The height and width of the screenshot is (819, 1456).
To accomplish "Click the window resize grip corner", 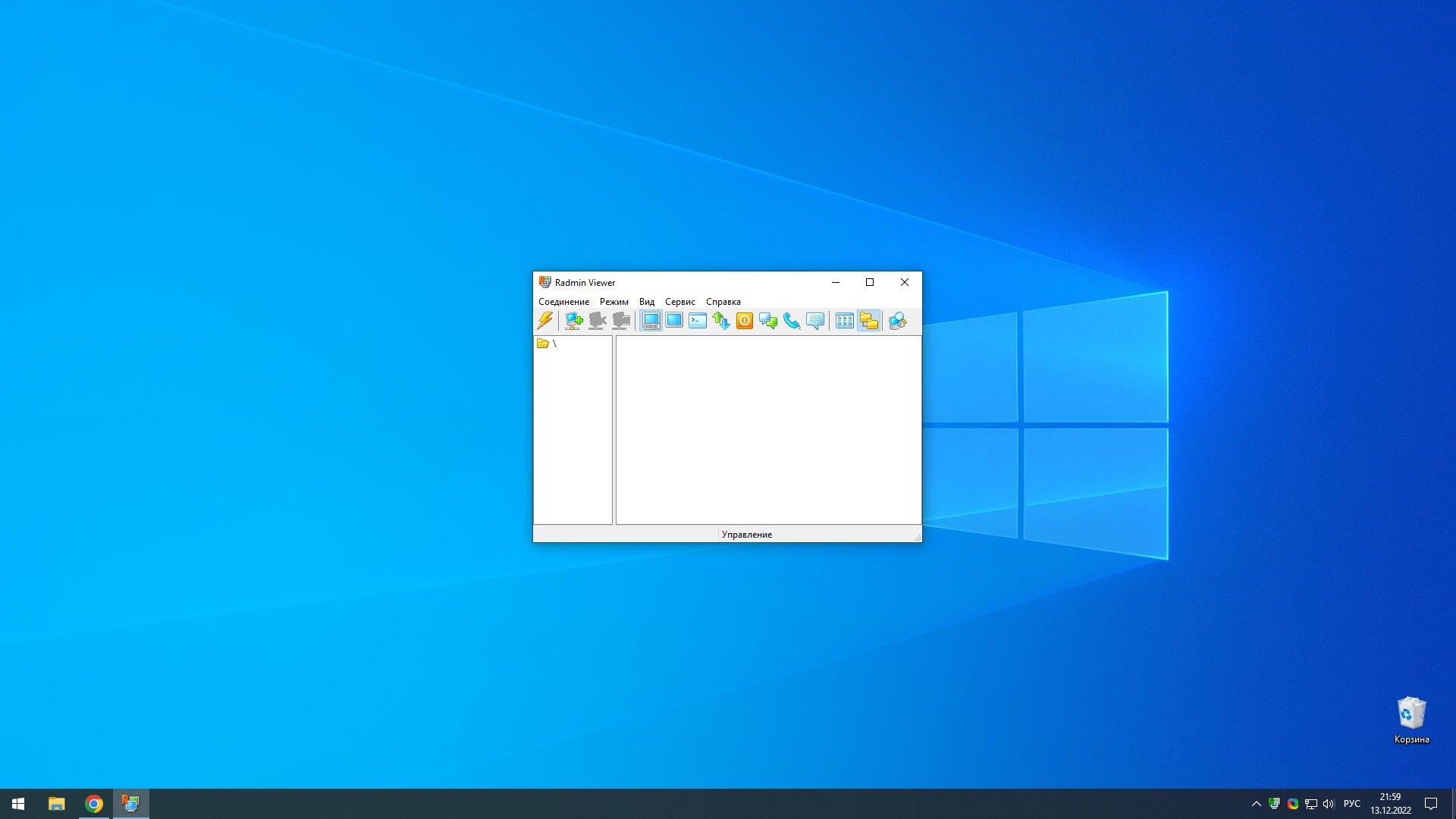I will click(917, 537).
